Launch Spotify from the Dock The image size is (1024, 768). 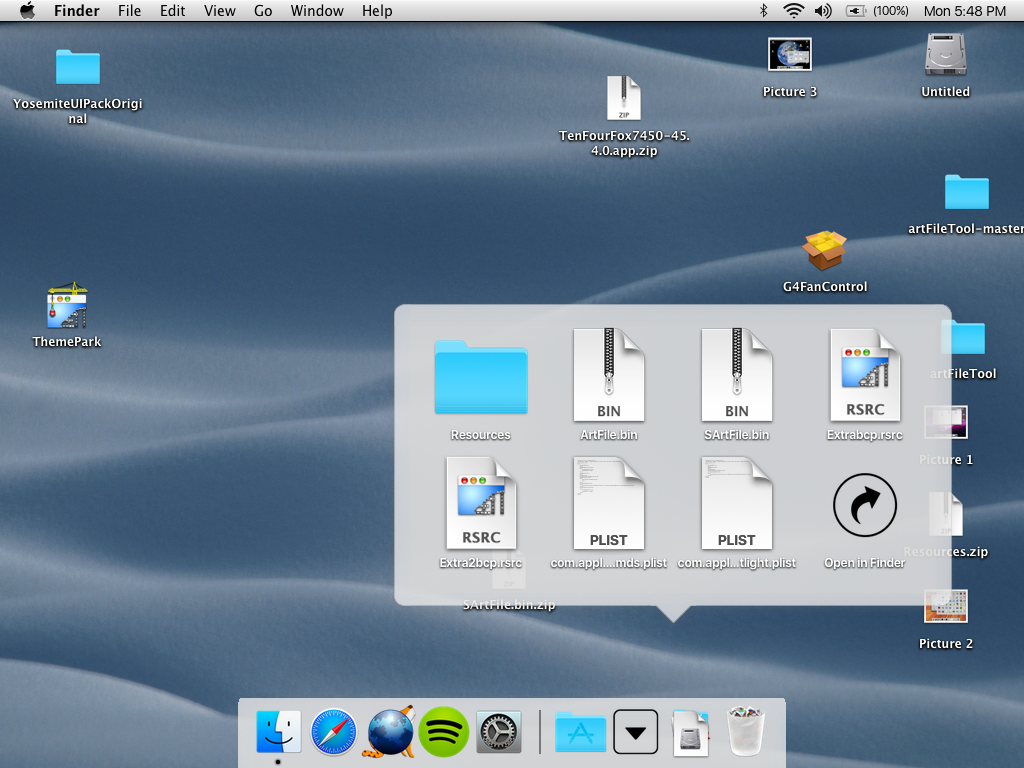pos(444,732)
